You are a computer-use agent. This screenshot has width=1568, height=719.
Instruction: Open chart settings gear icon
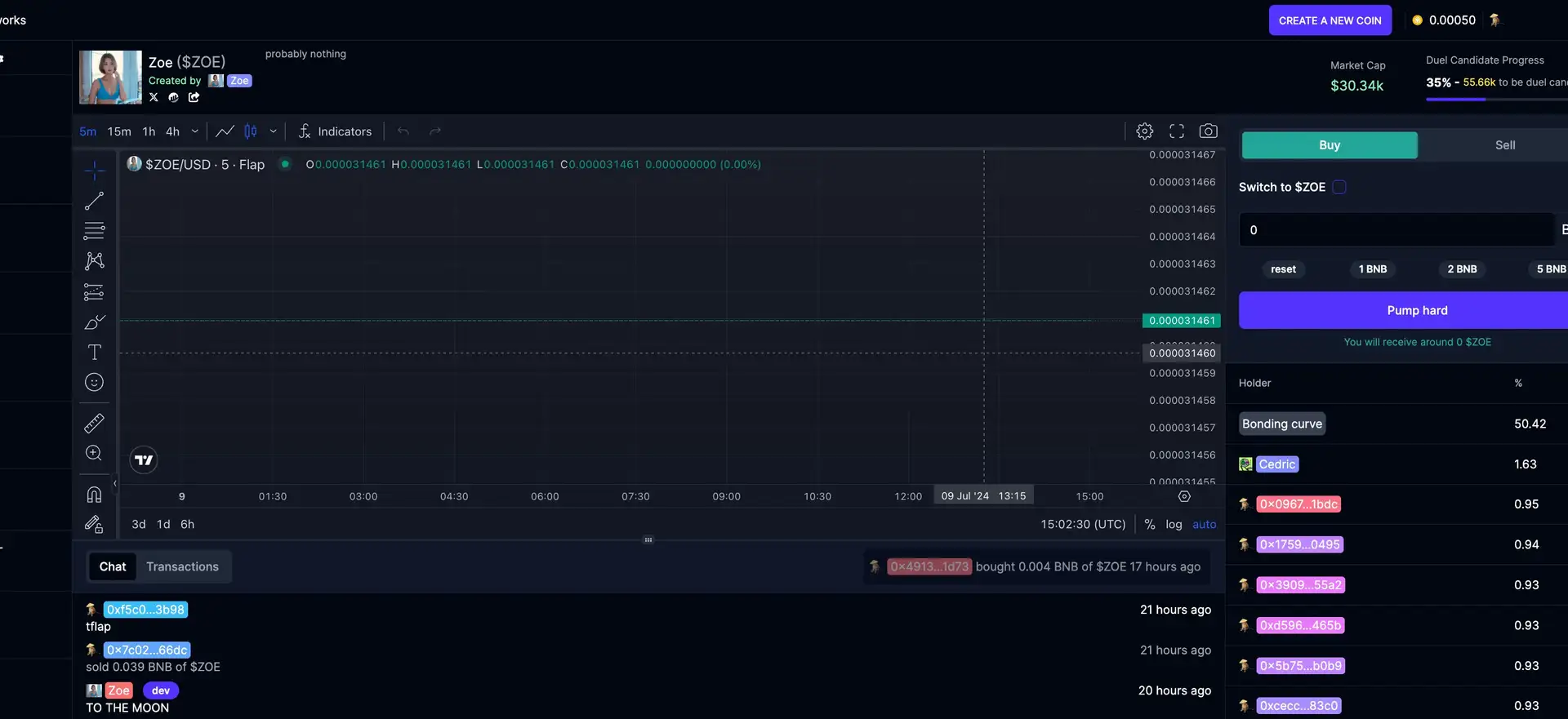click(x=1144, y=131)
